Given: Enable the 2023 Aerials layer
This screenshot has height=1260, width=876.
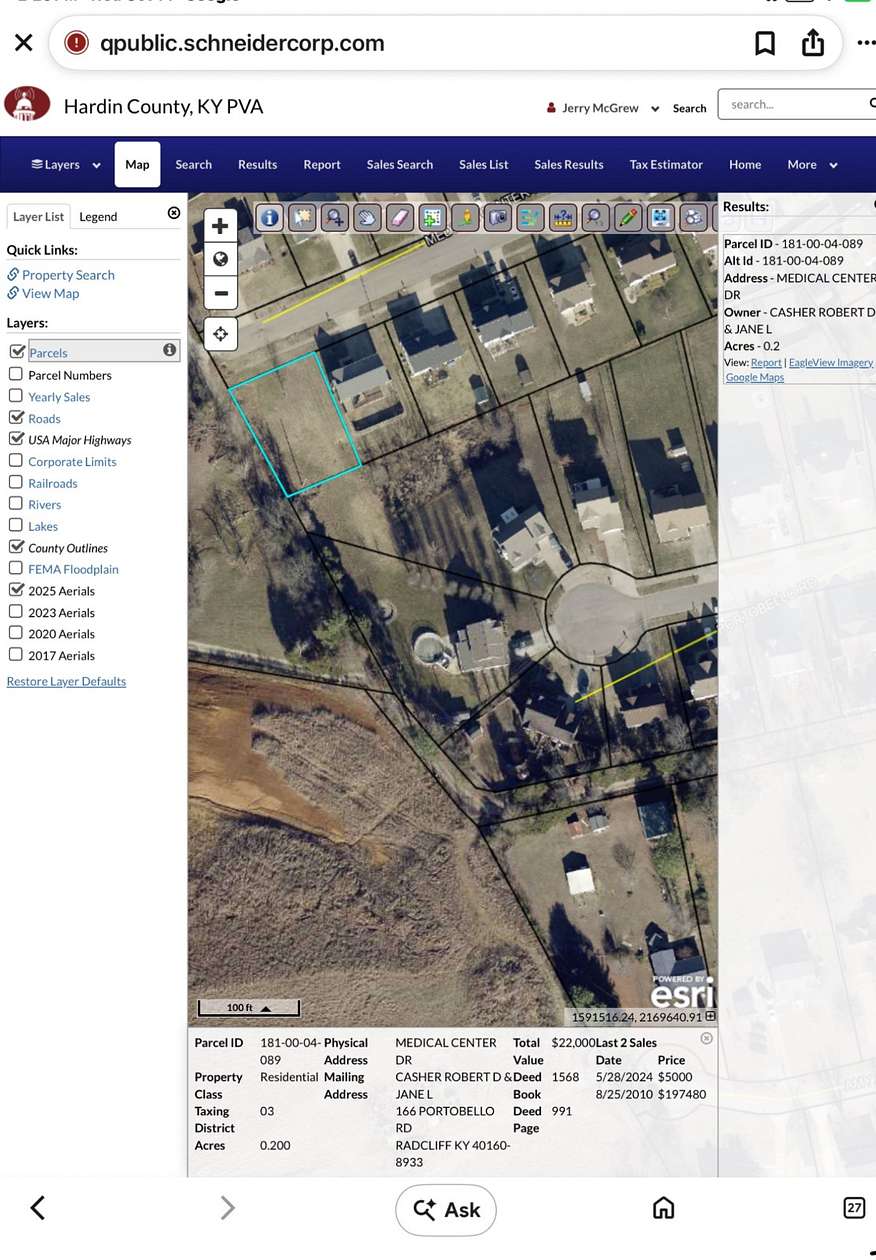Looking at the screenshot, I should point(16,611).
